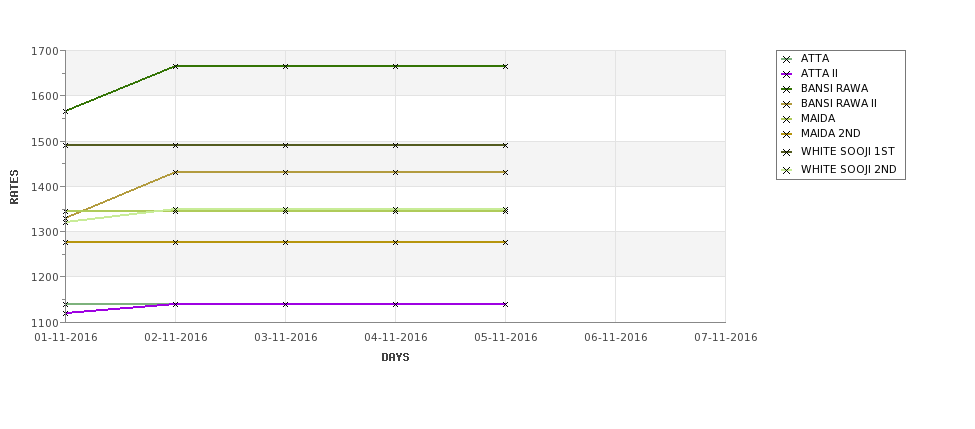The image size is (975, 429).
Task: Click the MAIDA 2ND point on 05-11-2016
Action: pyautogui.click(x=506, y=242)
